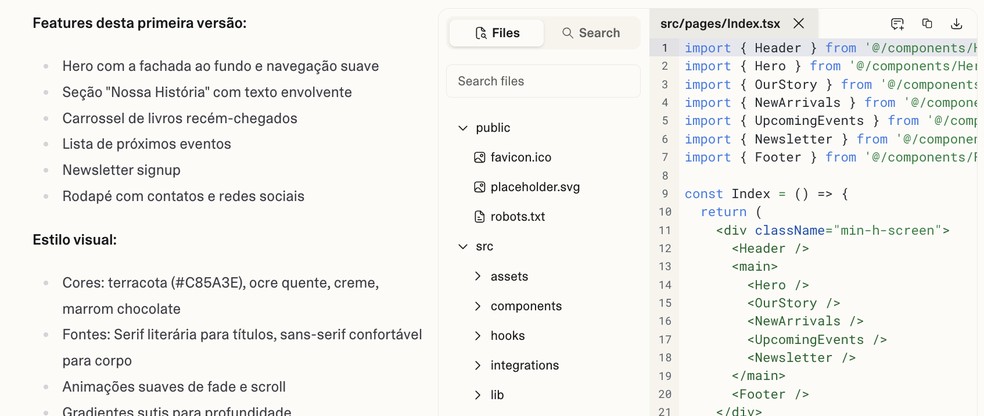Image resolution: width=984 pixels, height=416 pixels.
Task: Click the robots.txt document icon
Action: (479, 217)
